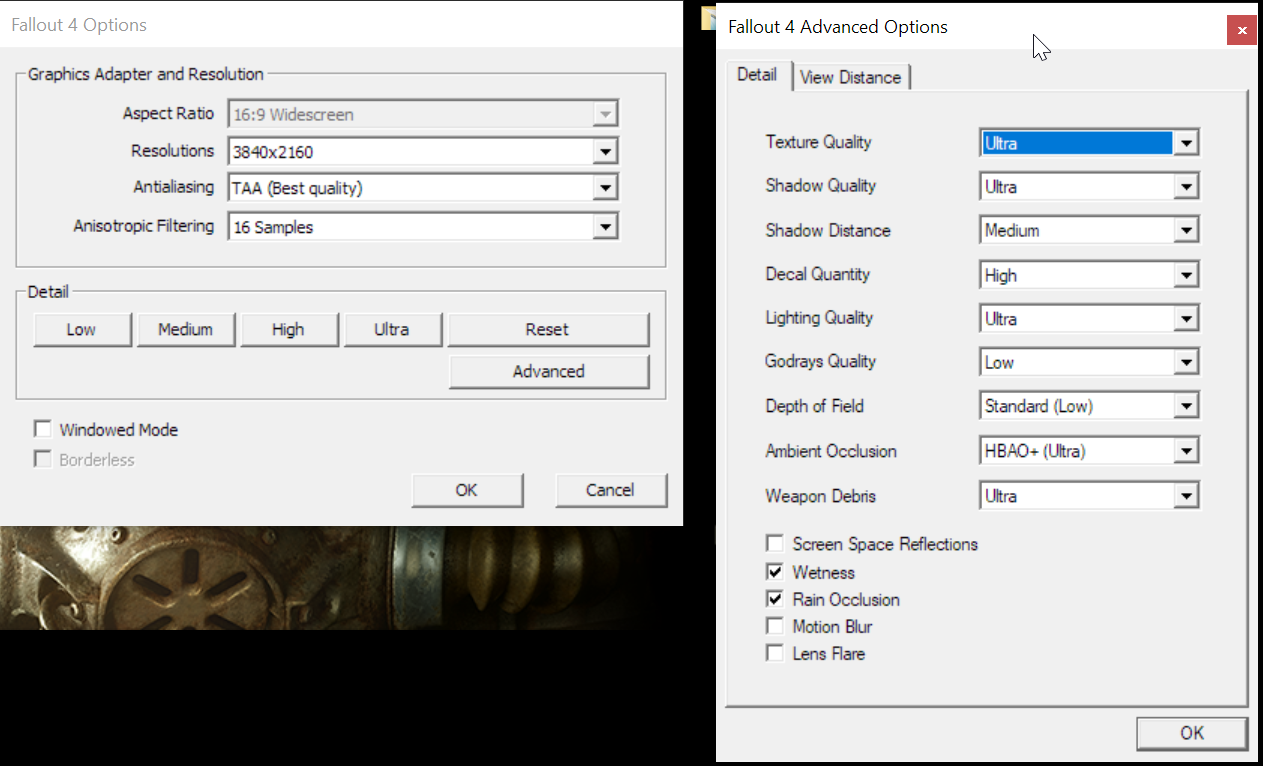Toggle Screen Space Reflections checkbox
1263x766 pixels.
pyautogui.click(x=774, y=544)
